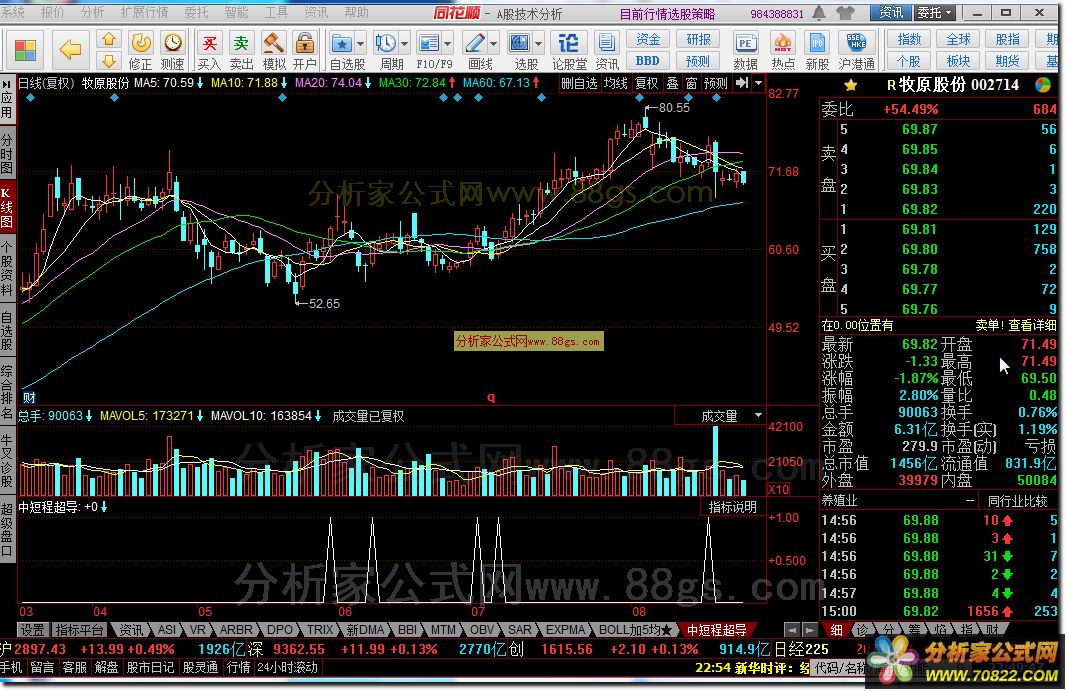Click 删自选 to remove from watchlist
Viewport: 1067px width, 691px height.
(579, 83)
